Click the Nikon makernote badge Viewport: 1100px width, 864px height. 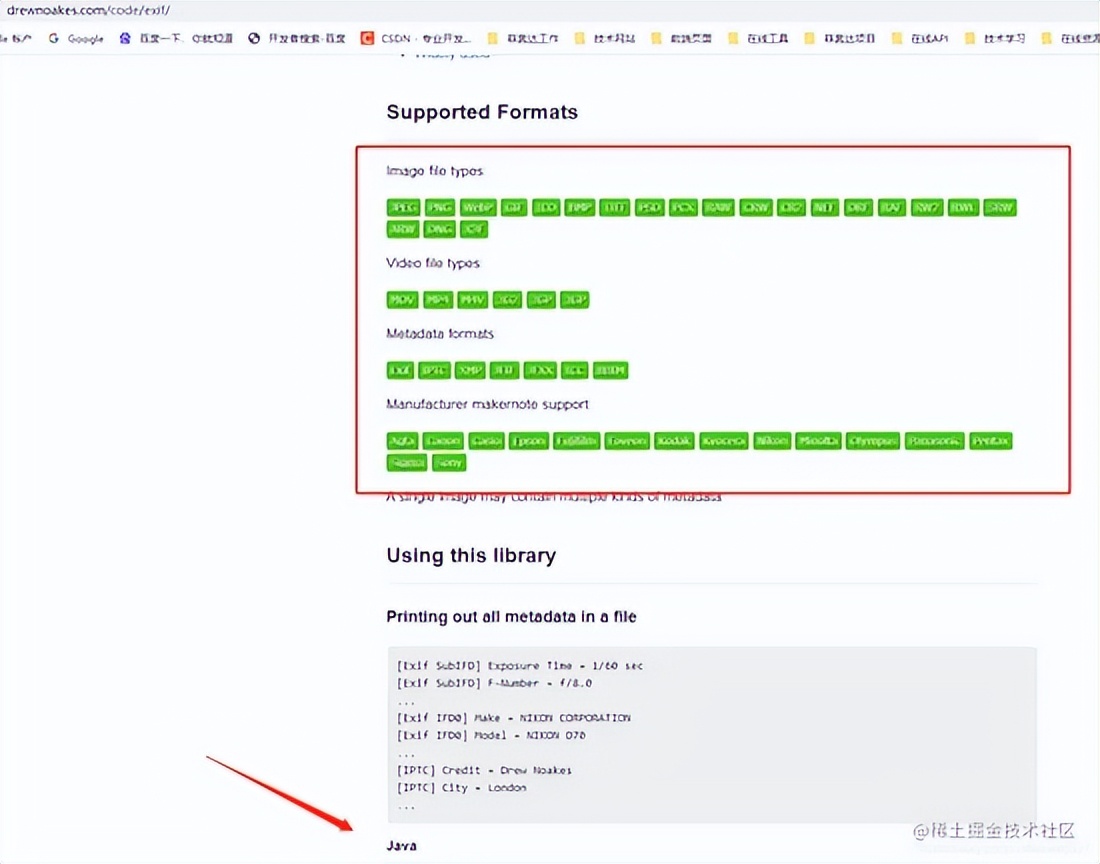pyautogui.click(x=772, y=441)
